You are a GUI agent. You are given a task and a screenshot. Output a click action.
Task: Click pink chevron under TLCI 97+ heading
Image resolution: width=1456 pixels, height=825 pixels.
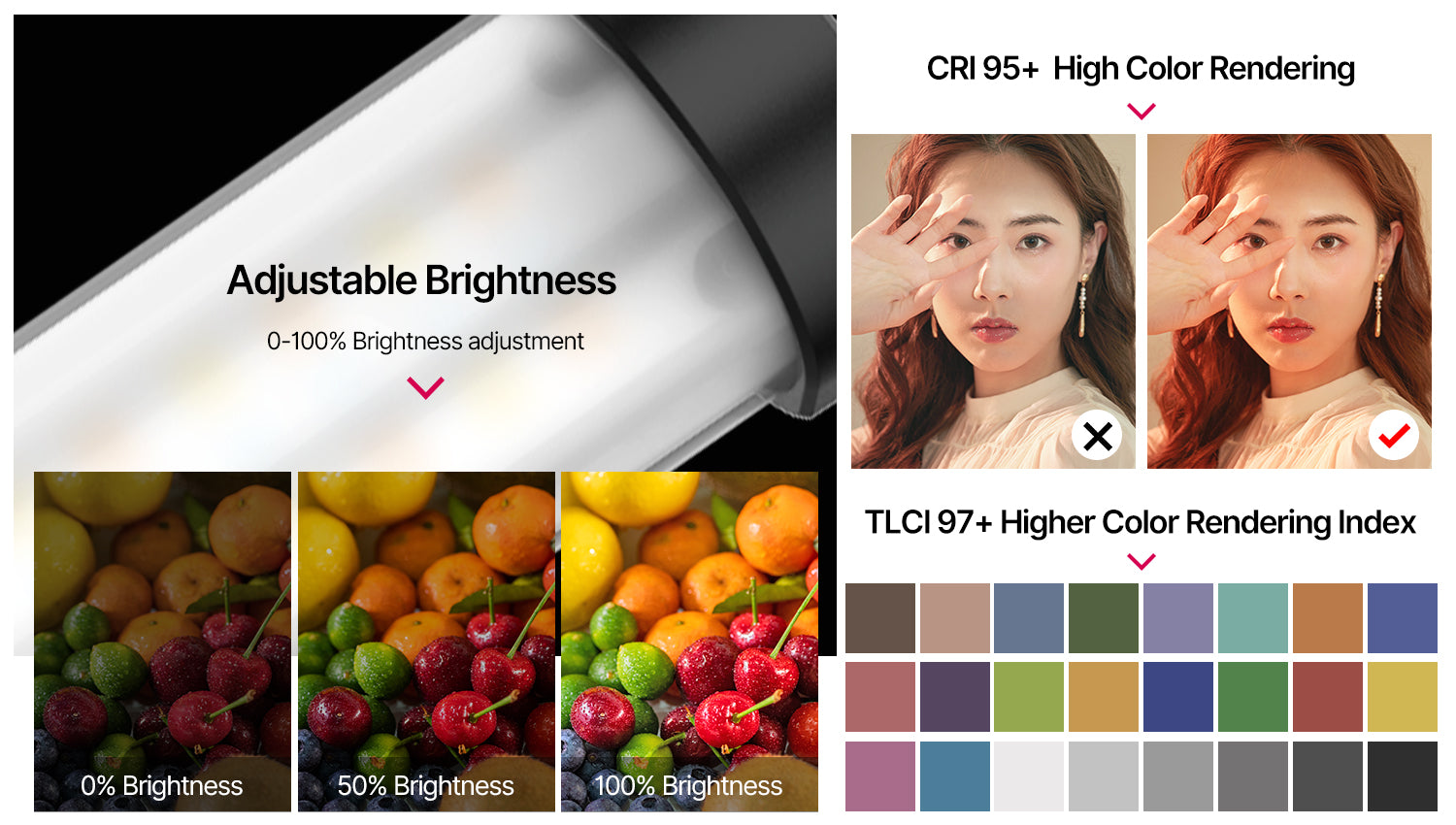[x=1142, y=562]
